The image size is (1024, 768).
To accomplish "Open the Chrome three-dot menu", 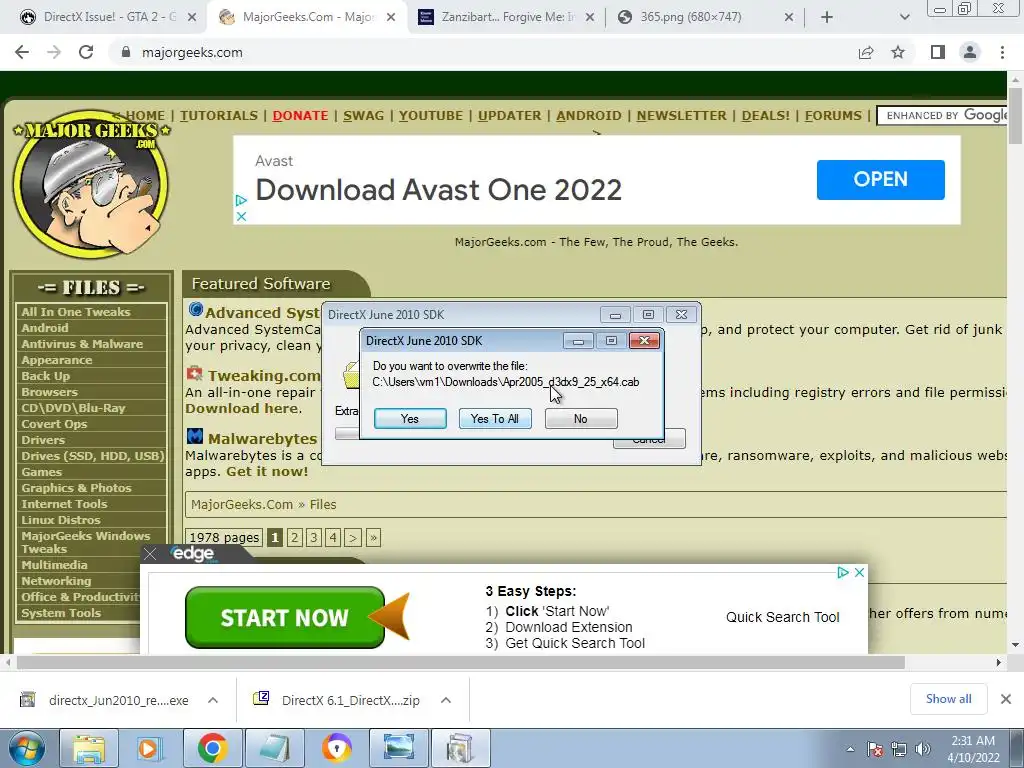I will 1002,52.
